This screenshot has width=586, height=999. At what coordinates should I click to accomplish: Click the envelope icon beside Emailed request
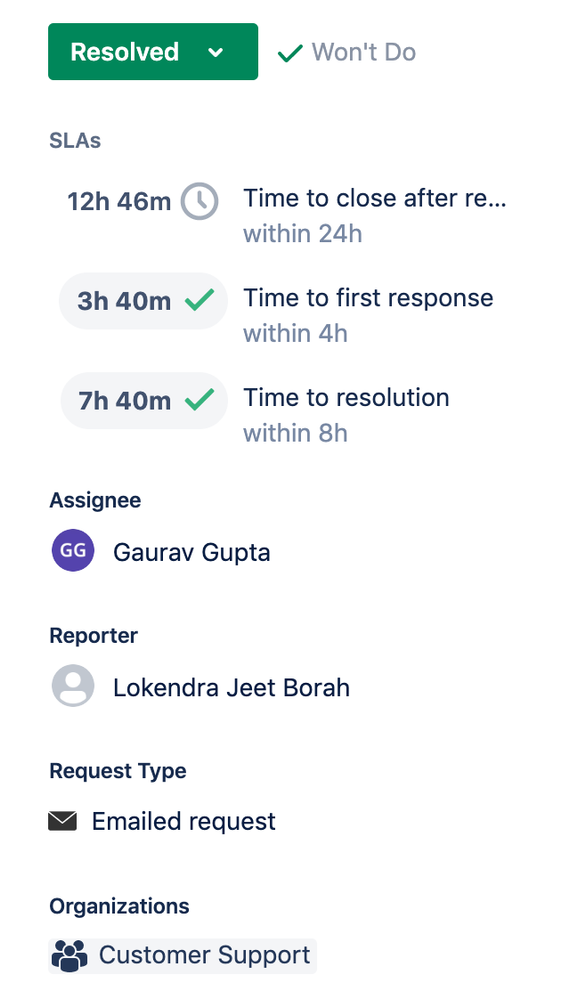pos(63,820)
